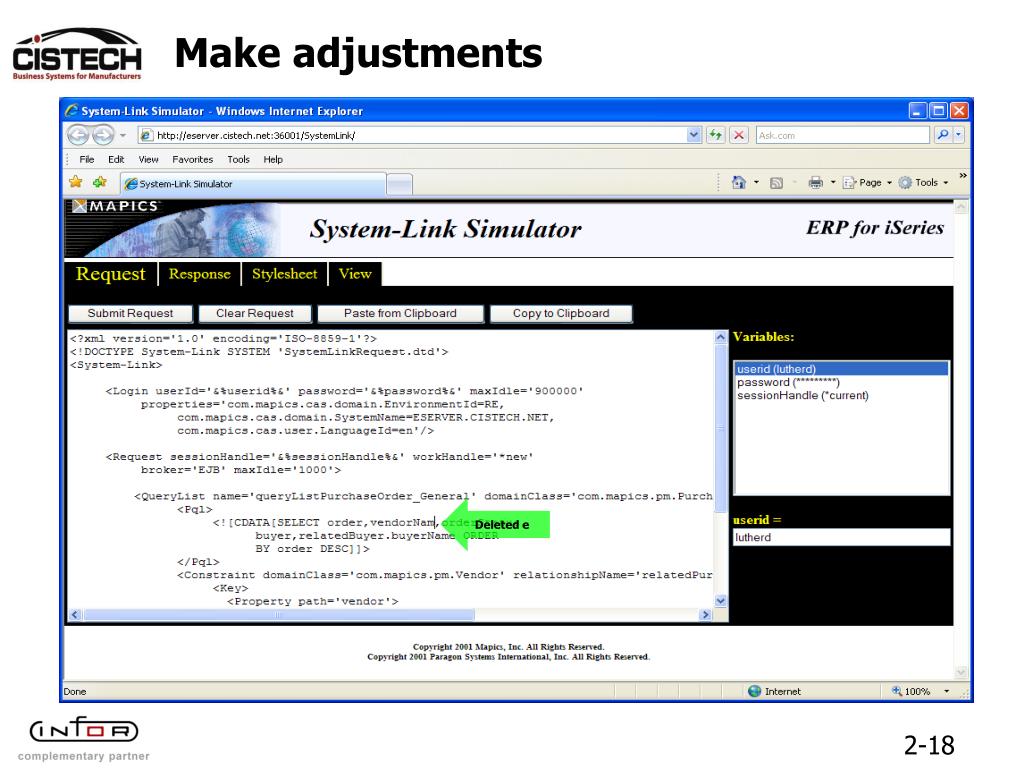Open the Edit menu
Image resolution: width=1024 pixels, height=768 pixels.
pos(116,159)
